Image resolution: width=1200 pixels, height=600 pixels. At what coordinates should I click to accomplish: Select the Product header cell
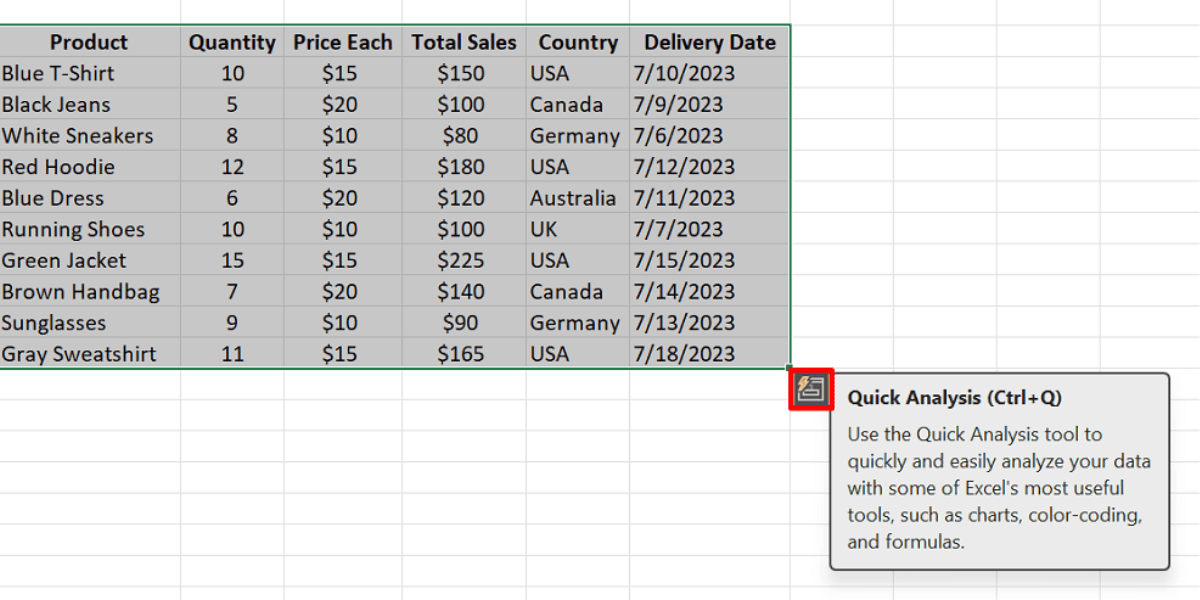click(89, 42)
